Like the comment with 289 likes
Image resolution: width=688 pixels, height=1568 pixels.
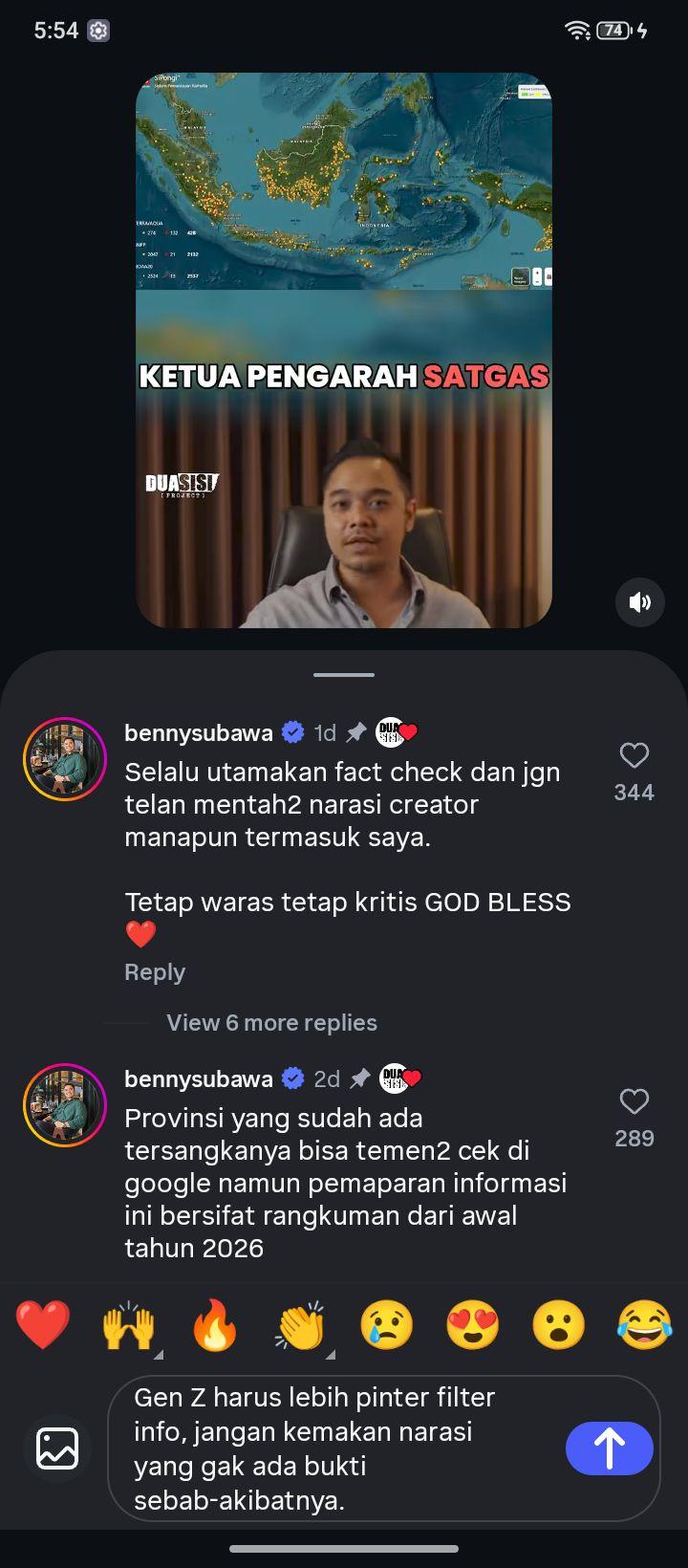pos(634,1101)
